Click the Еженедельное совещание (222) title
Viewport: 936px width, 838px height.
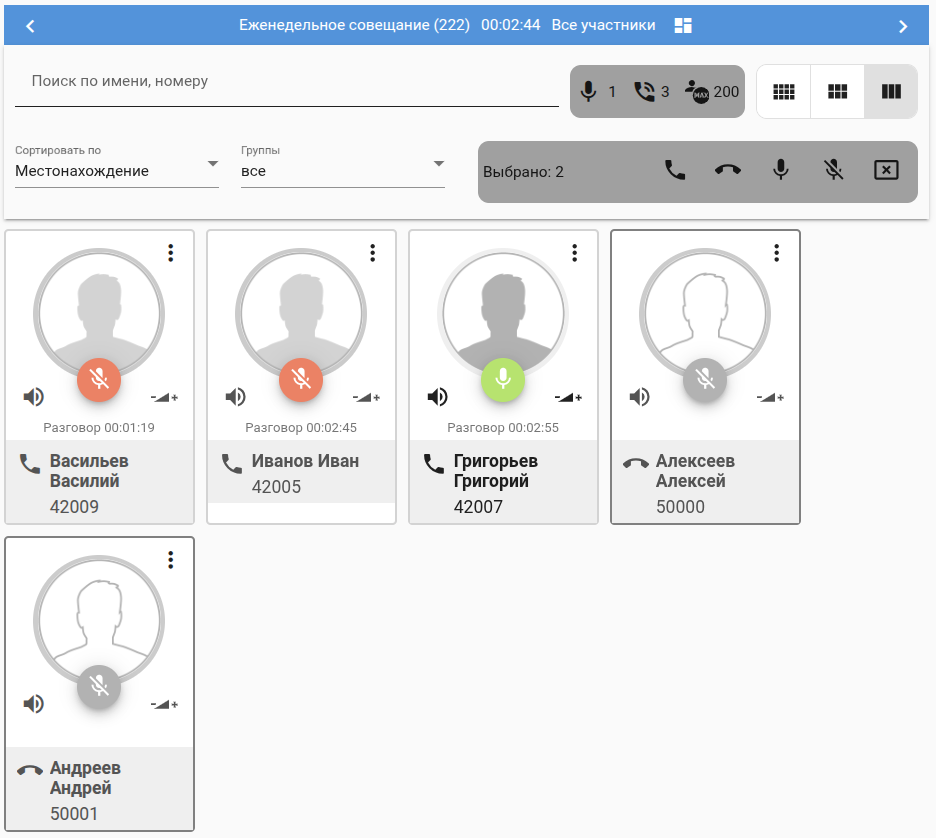(x=354, y=25)
